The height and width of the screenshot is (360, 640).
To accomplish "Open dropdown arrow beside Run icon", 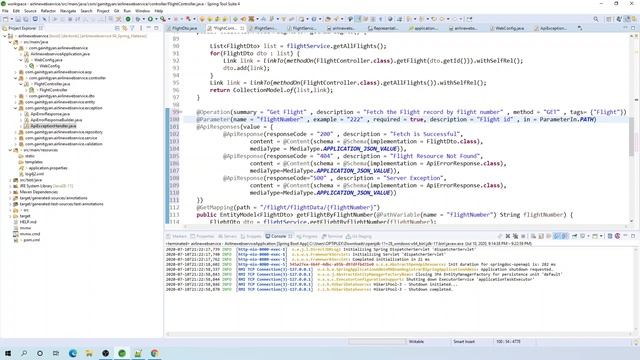I will pyautogui.click(x=156, y=19).
